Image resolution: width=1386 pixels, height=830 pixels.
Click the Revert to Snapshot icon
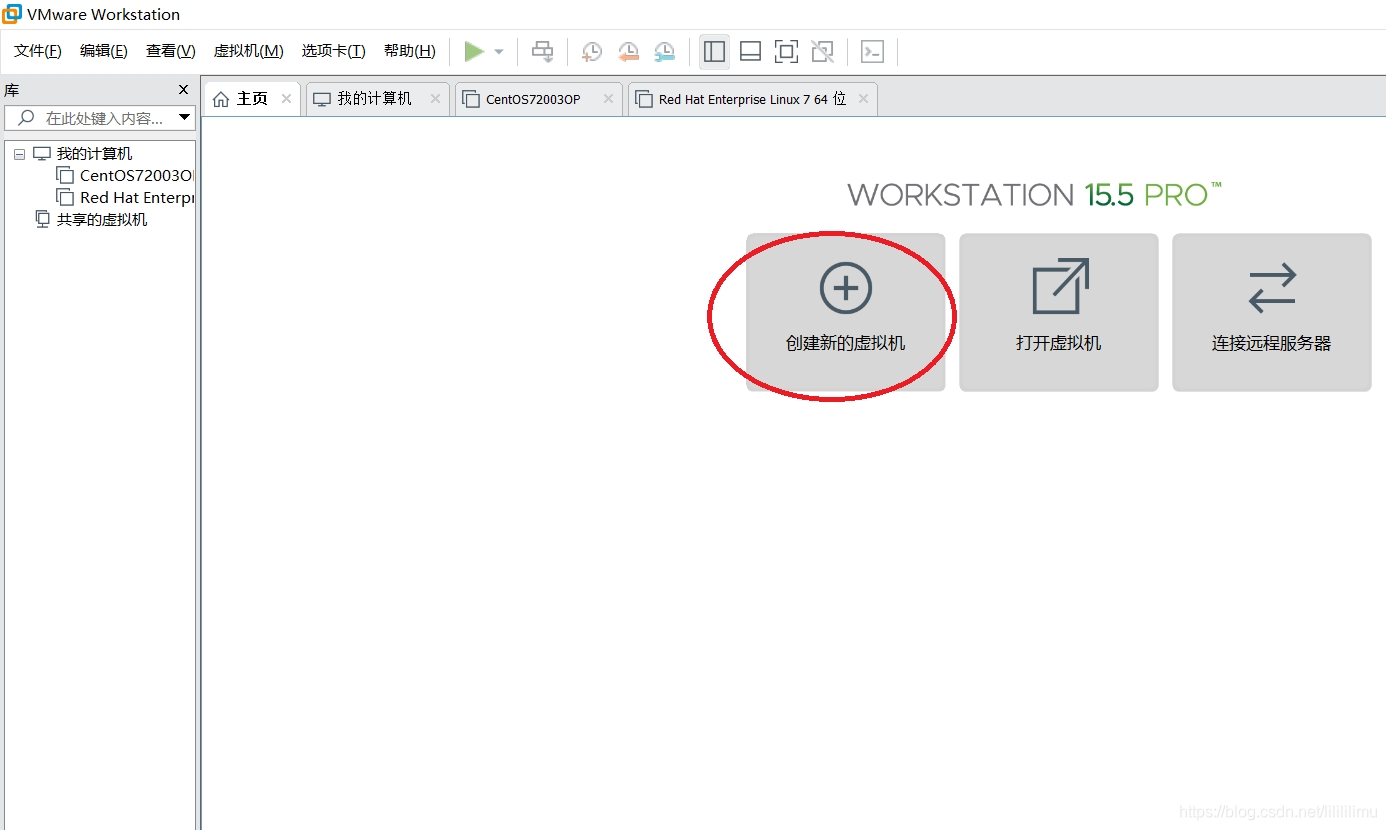[x=628, y=52]
